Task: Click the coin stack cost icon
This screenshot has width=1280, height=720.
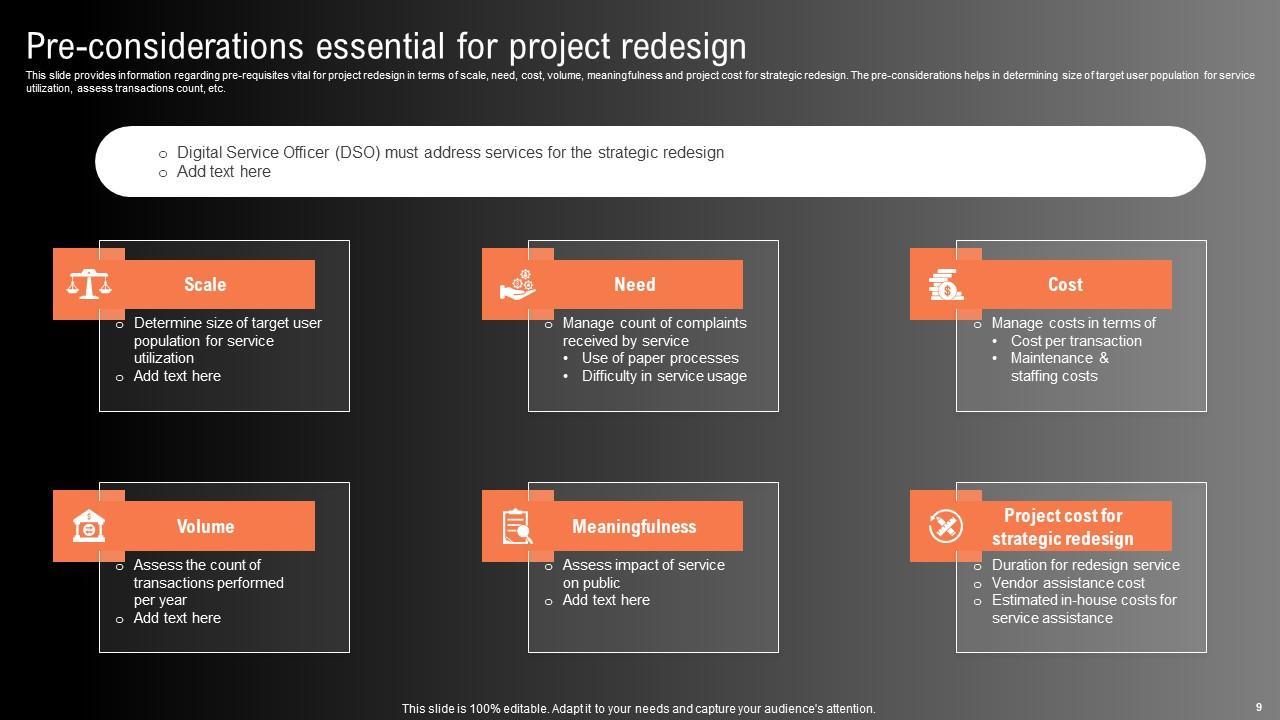Action: 945,284
